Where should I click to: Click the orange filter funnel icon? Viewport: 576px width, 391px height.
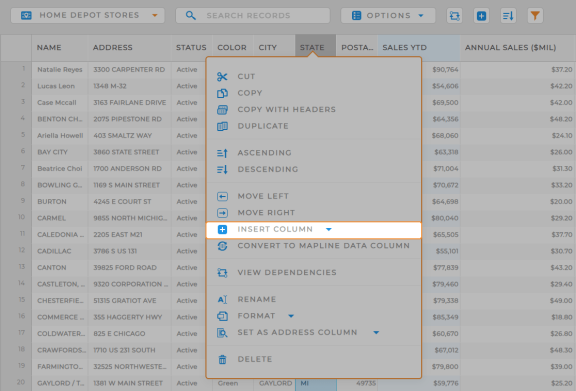535,16
